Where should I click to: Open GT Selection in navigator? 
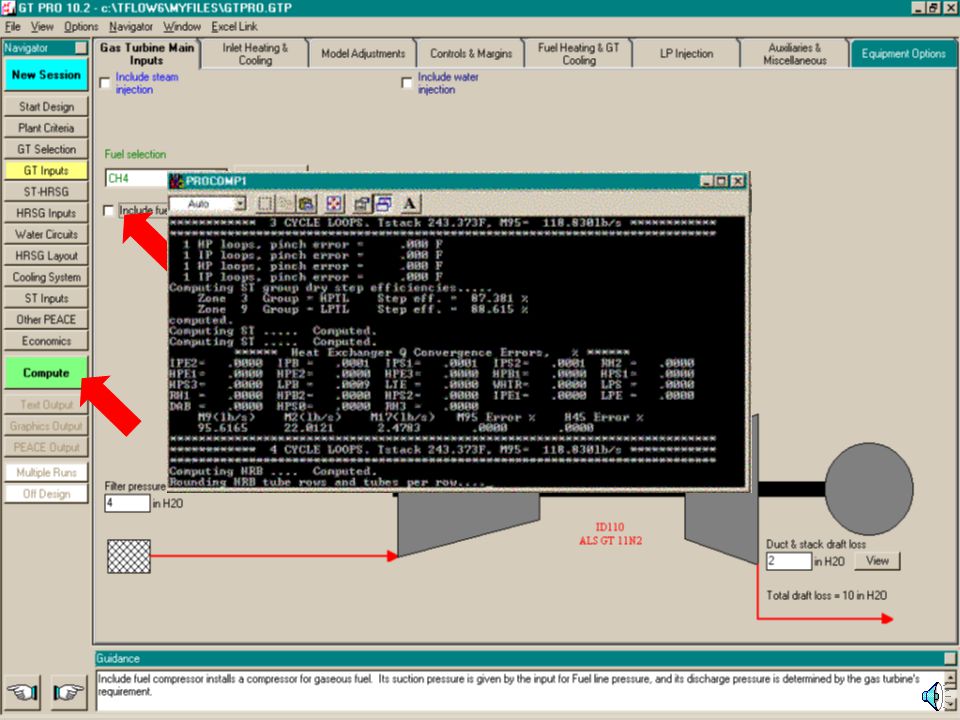46,149
